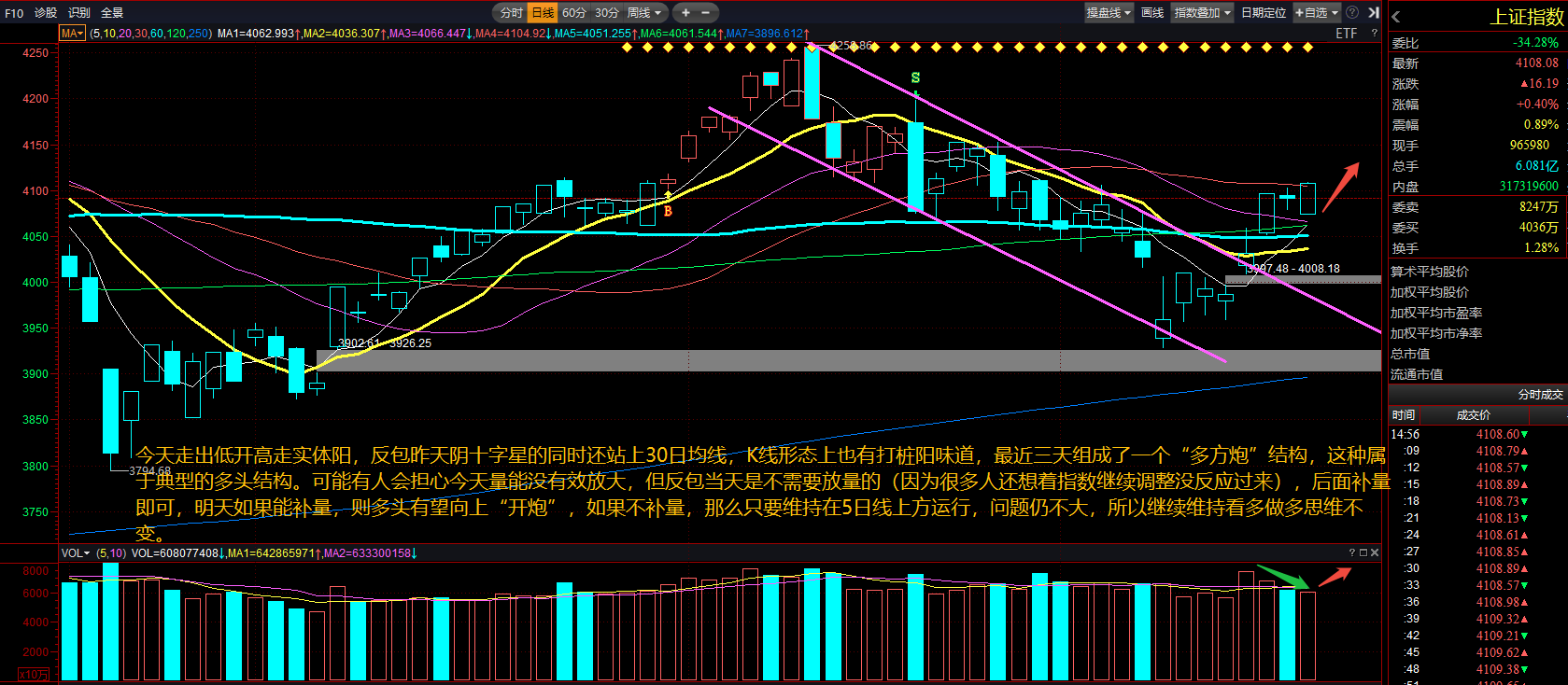1568x685 pixels.
Task: Click the 总手 value 6.081亿
Action: point(1537,165)
